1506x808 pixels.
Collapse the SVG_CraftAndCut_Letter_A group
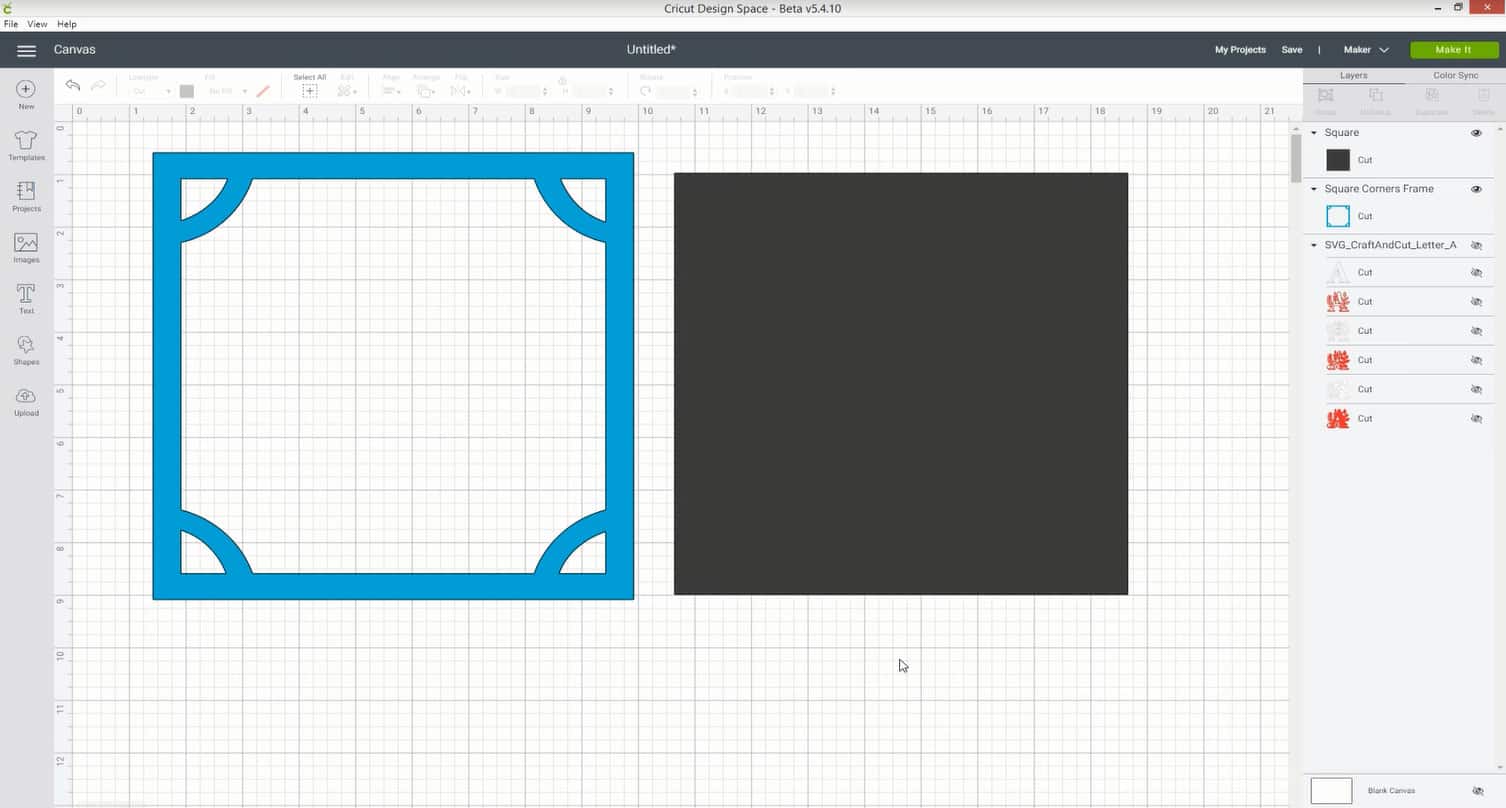[x=1314, y=245]
